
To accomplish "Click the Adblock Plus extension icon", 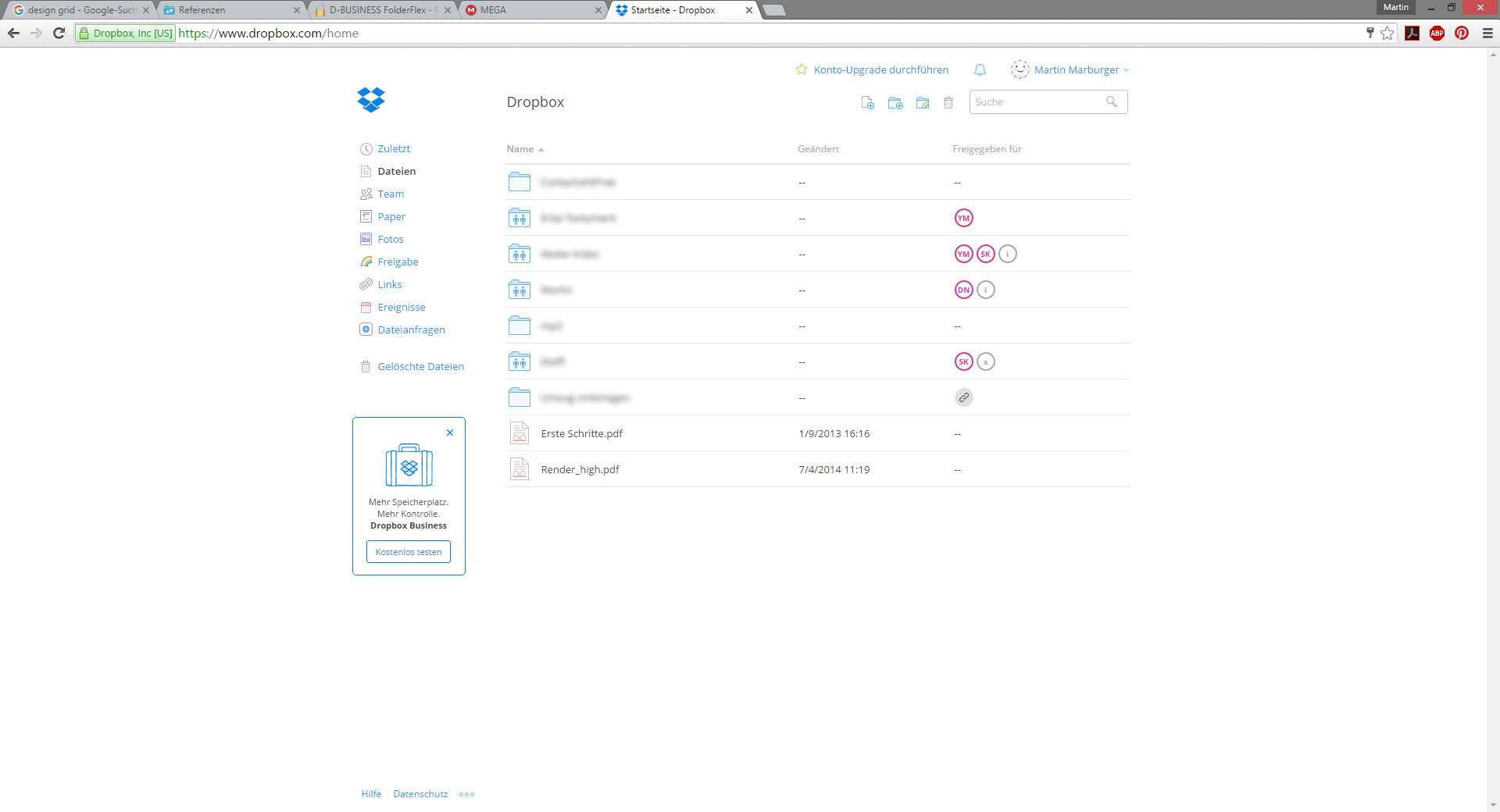I will (1437, 33).
